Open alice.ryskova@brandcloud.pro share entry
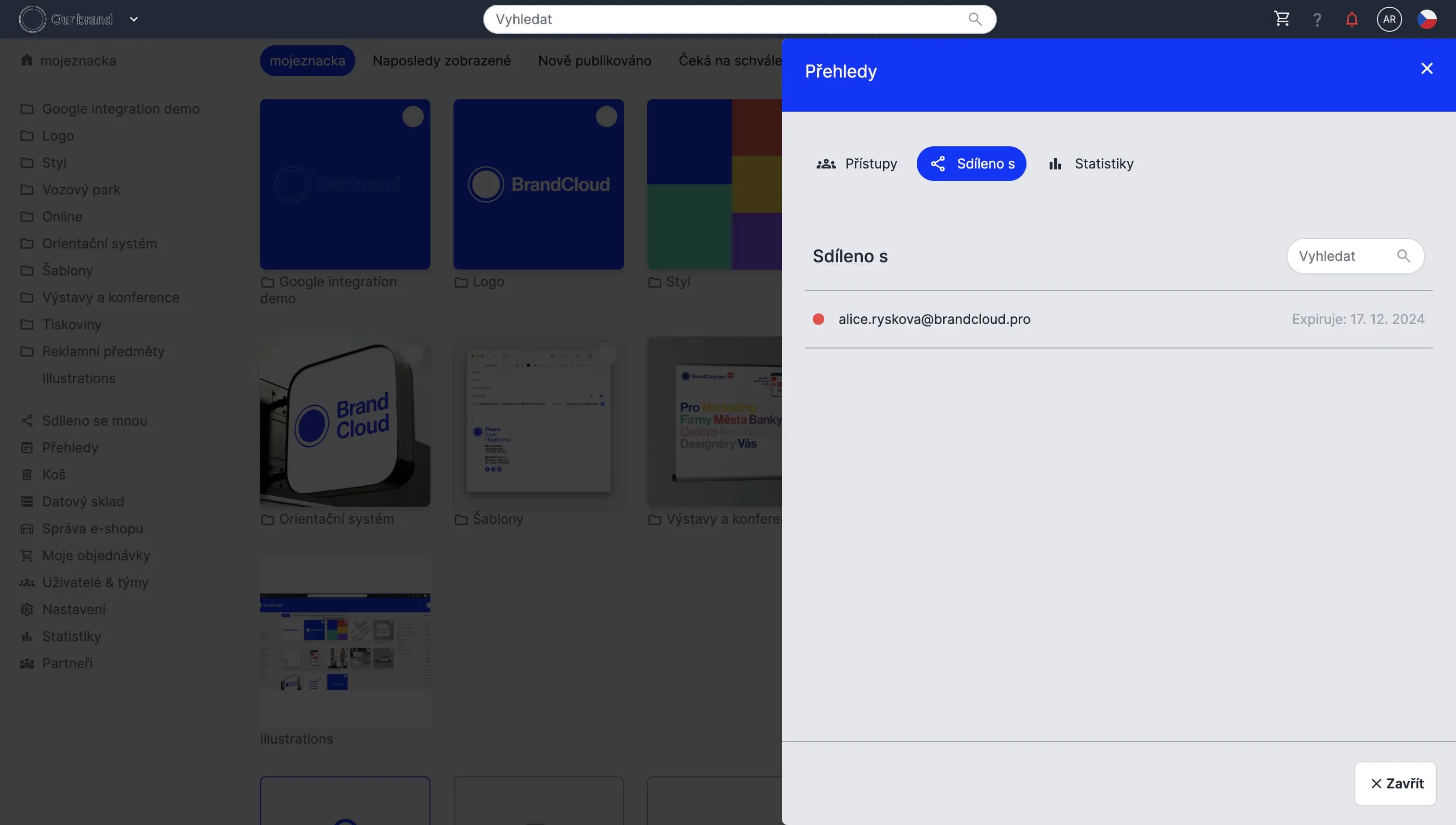This screenshot has width=1456, height=825. (934, 319)
